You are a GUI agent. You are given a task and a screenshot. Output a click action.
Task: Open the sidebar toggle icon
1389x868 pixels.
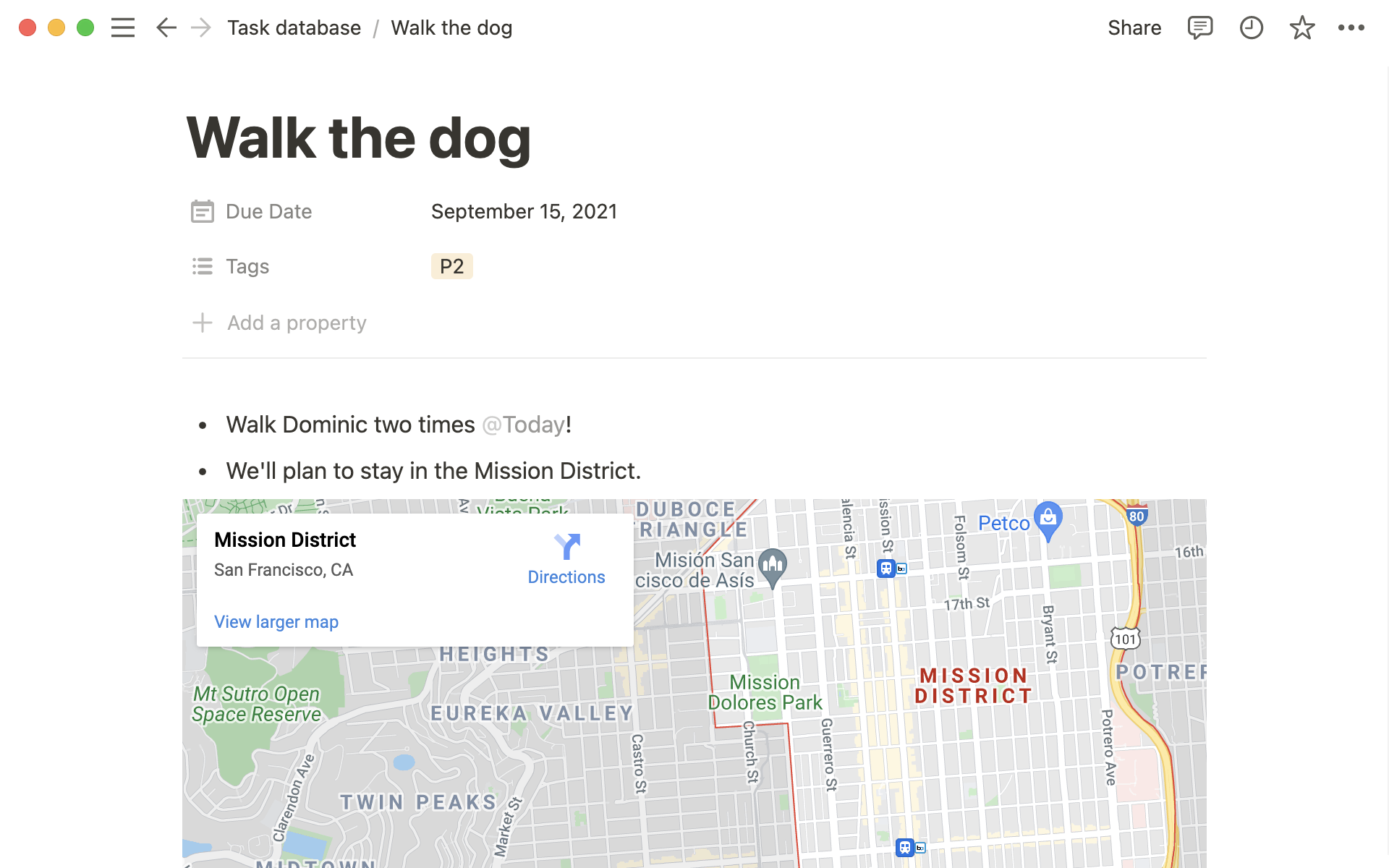pos(123,27)
